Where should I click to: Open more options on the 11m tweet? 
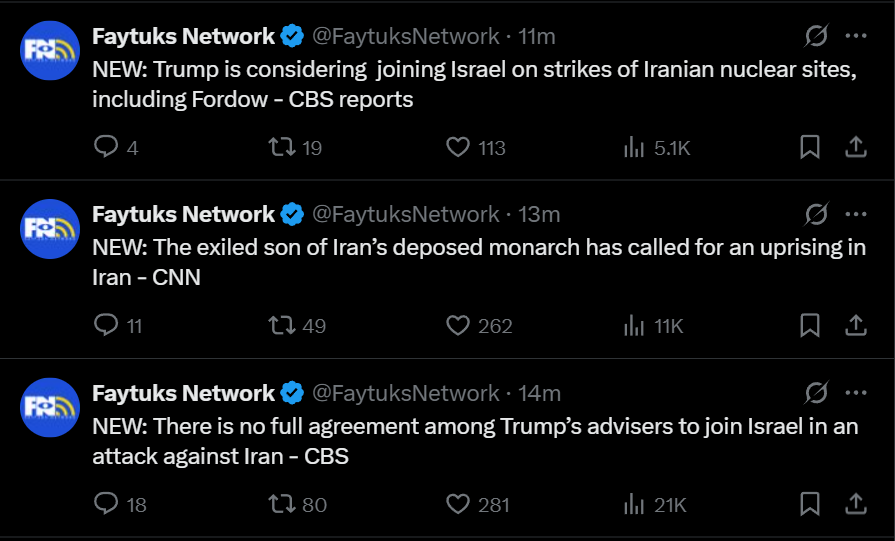pyautogui.click(x=856, y=36)
